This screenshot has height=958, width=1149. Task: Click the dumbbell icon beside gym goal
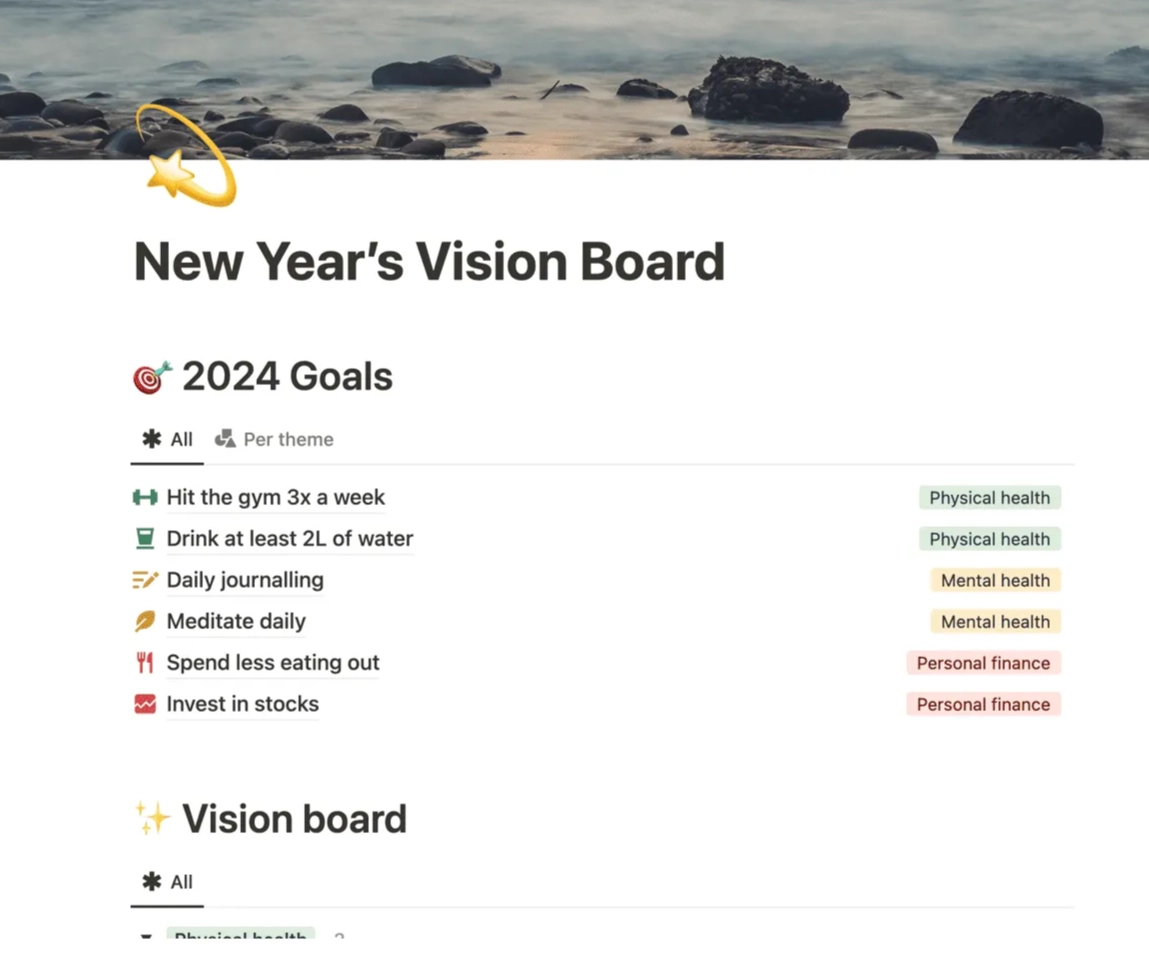(145, 497)
